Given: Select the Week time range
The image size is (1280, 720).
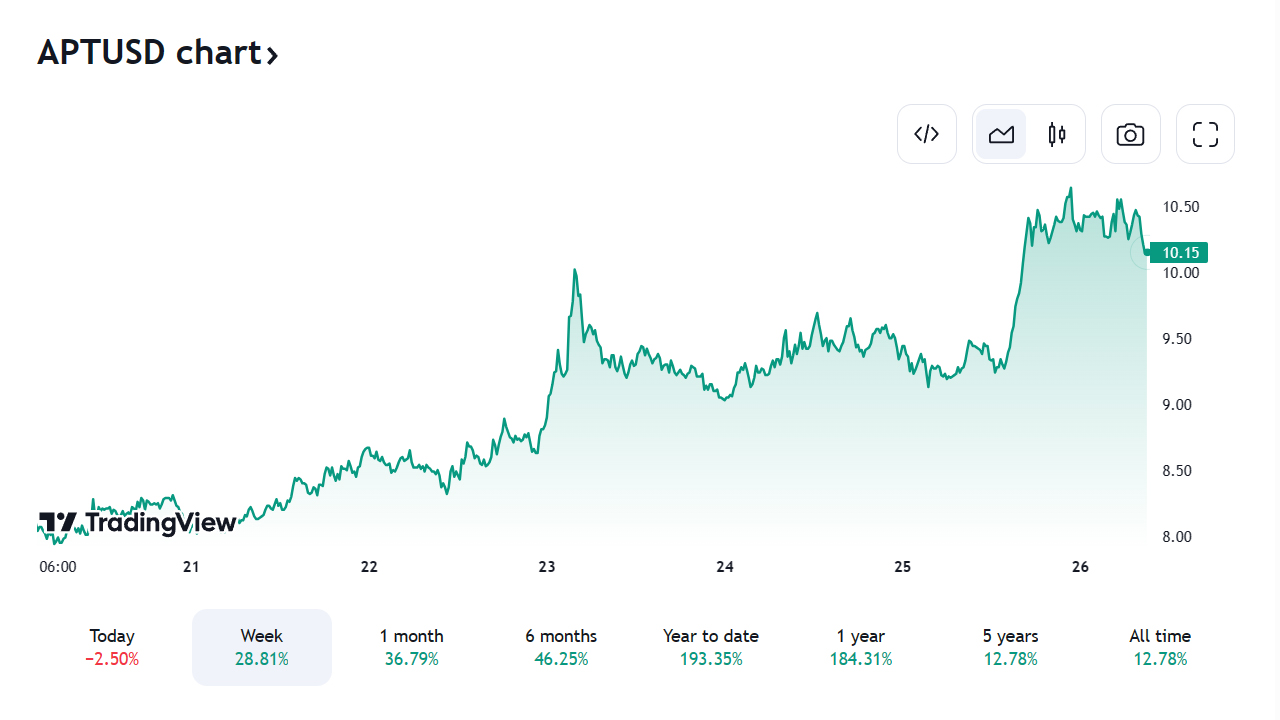Looking at the screenshot, I should coord(262,647).
